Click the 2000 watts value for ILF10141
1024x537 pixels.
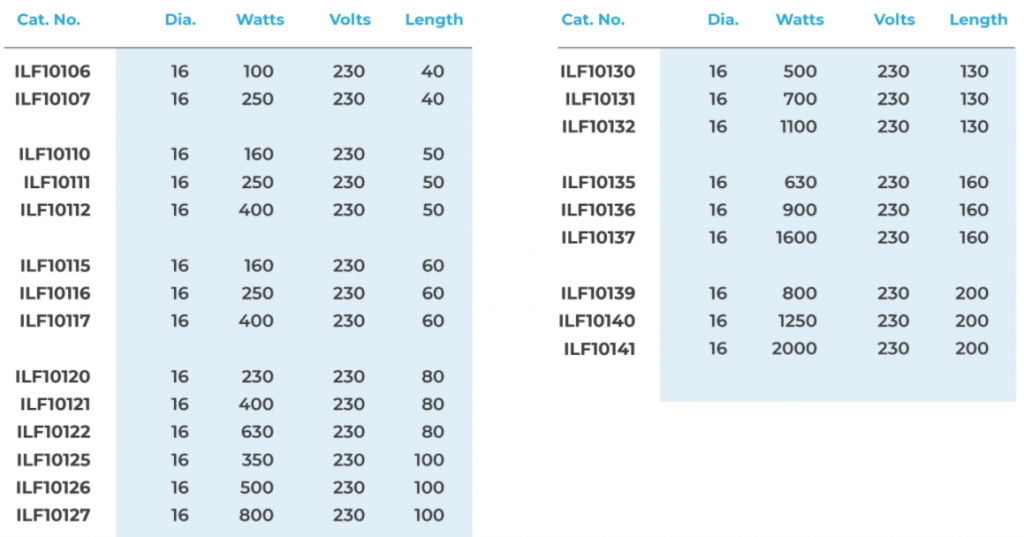(x=794, y=349)
